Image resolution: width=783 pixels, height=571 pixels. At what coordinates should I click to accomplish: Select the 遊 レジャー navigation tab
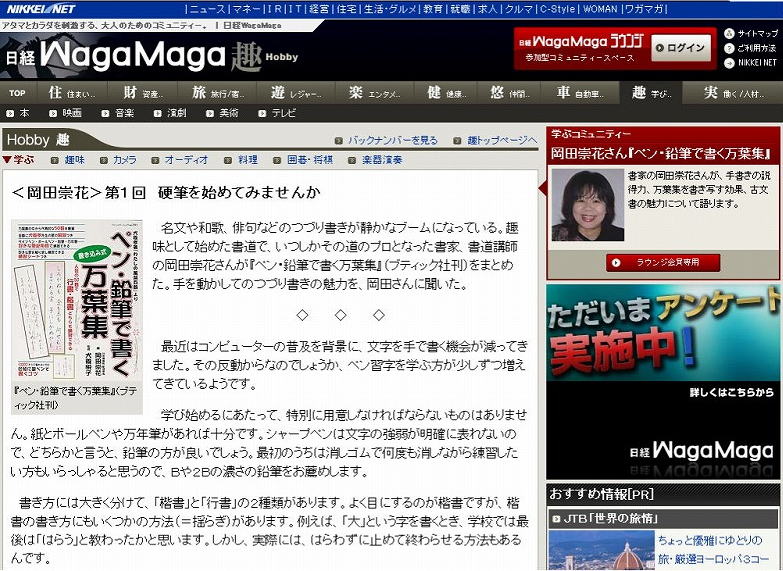coord(297,93)
